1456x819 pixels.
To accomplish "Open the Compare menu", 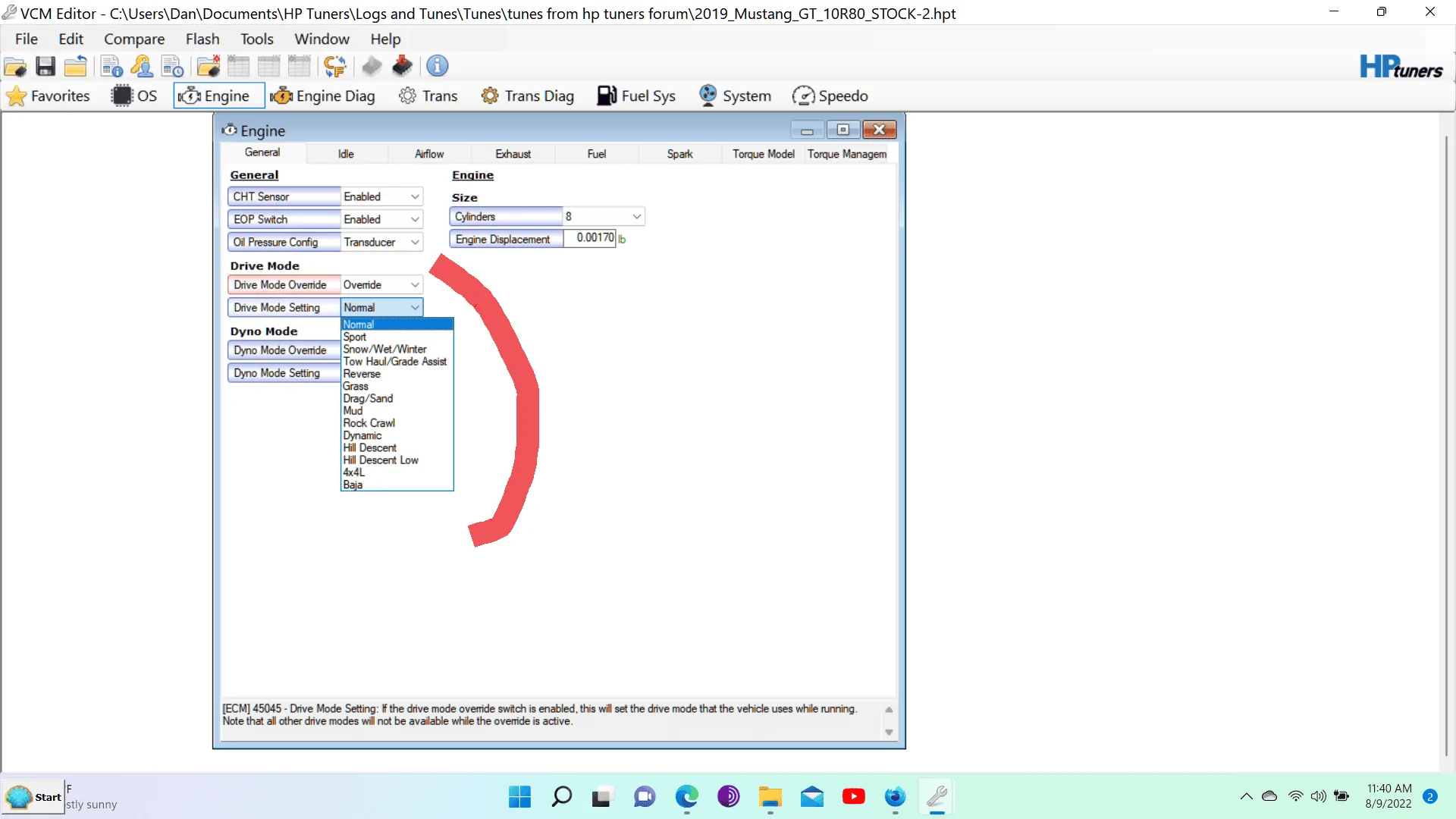I will tap(134, 39).
